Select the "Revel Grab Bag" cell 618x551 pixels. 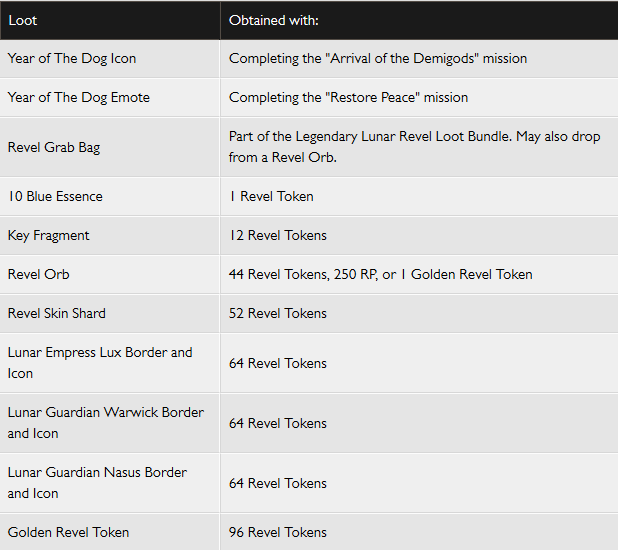[x=54, y=147]
